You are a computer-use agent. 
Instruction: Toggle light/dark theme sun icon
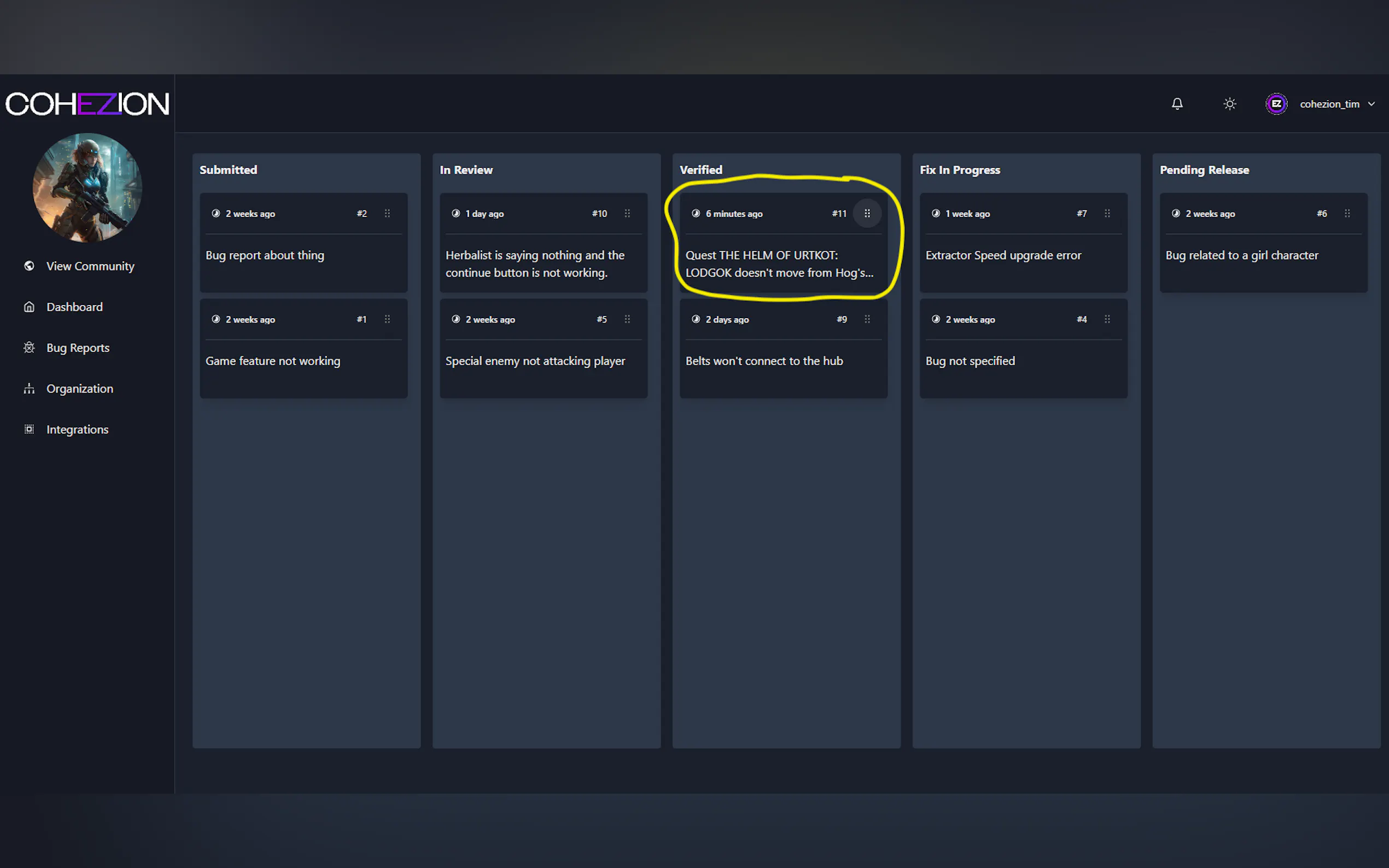1229,104
